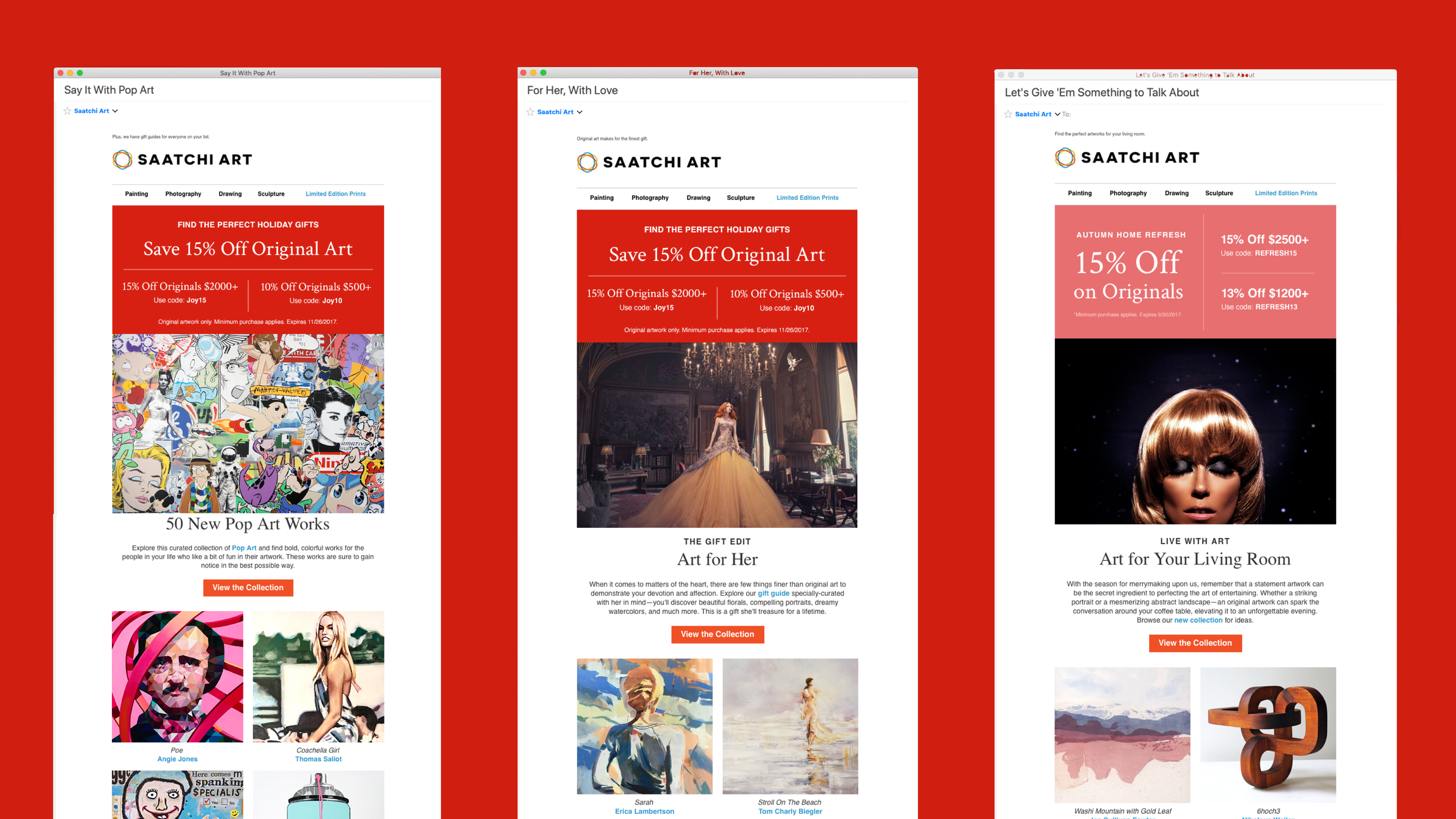Click the copper-haired woman hero image
The image size is (1456, 819).
point(1195,432)
